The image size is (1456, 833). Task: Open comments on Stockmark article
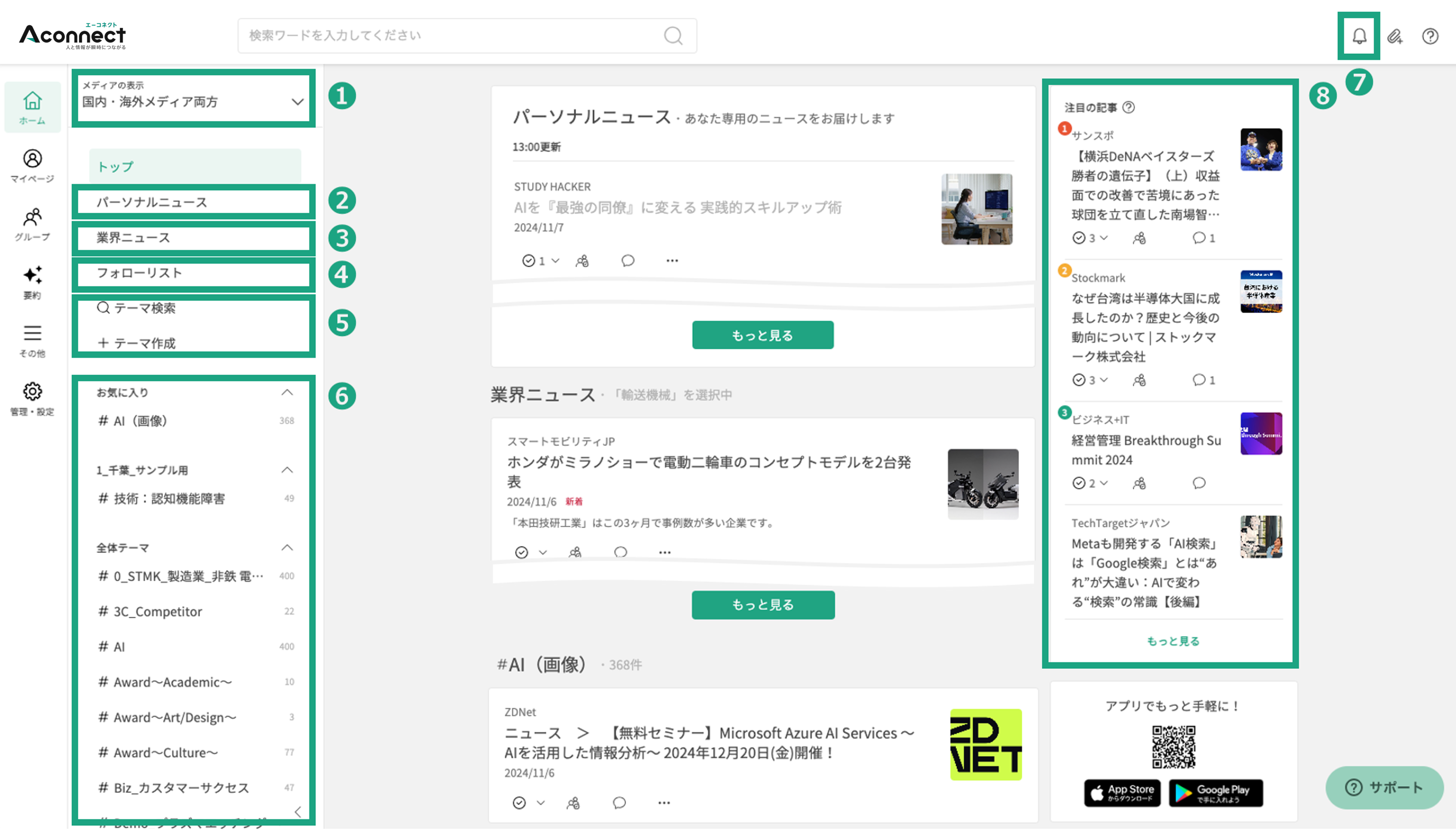(x=1203, y=380)
